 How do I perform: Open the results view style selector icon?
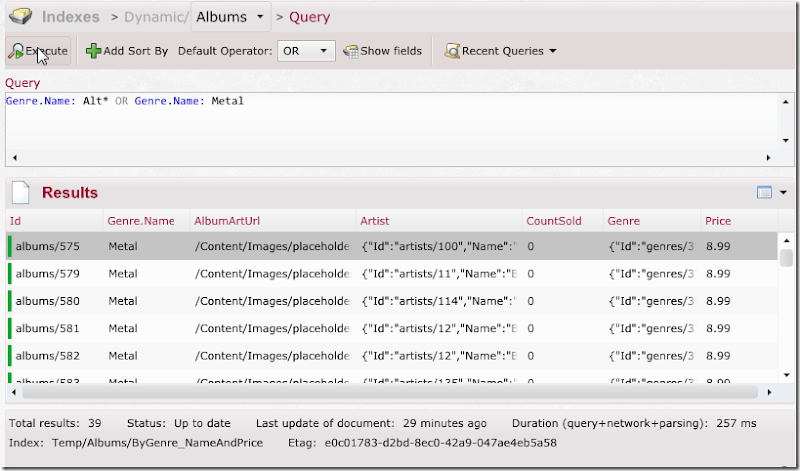[765, 192]
